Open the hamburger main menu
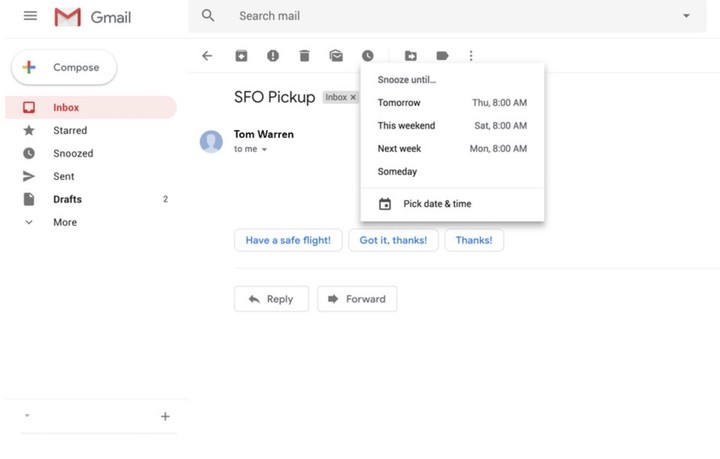Viewport: 720px width, 459px height. click(x=30, y=16)
